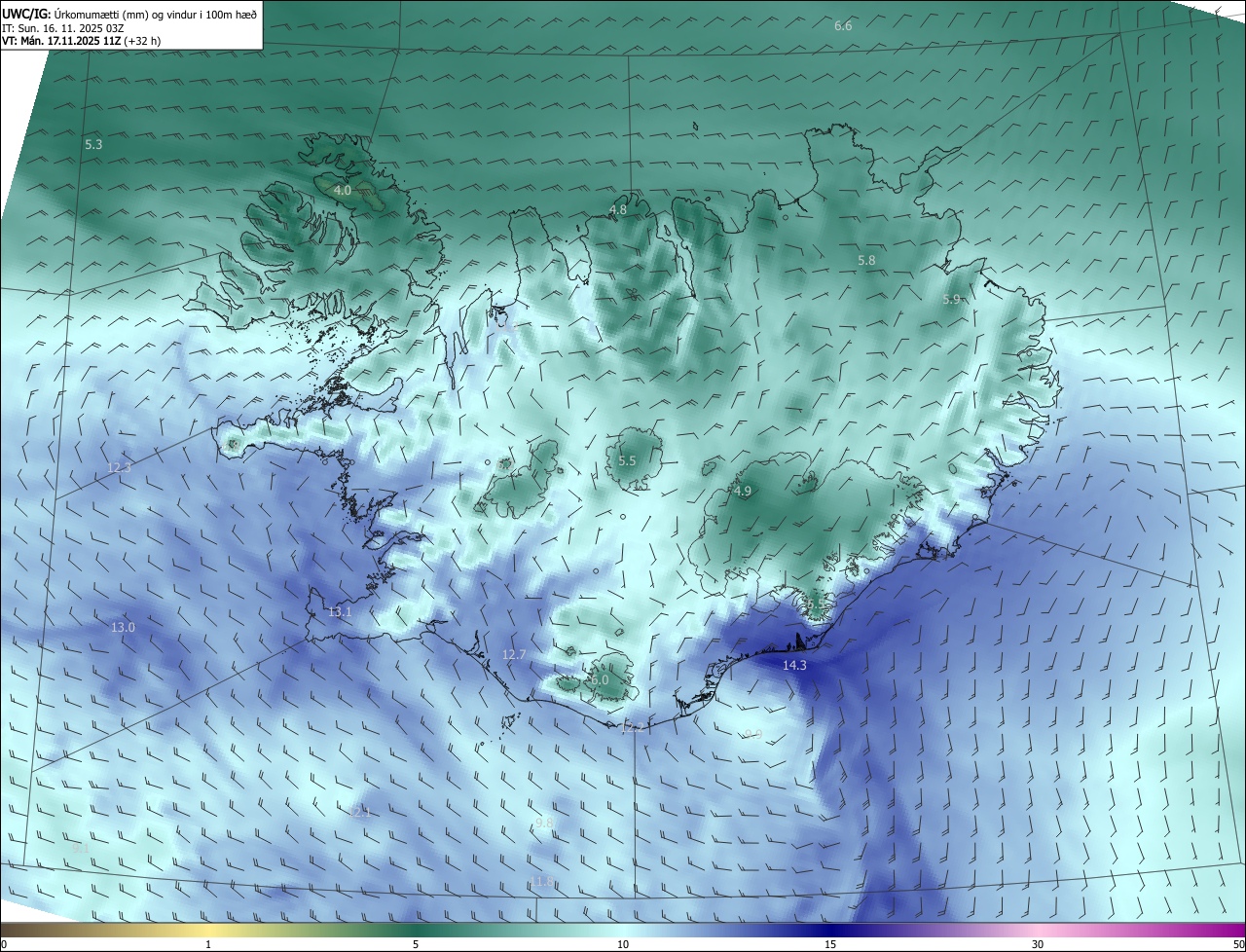The width and height of the screenshot is (1246, 952).
Task: Click the map value label '12.7'
Action: [514, 655]
